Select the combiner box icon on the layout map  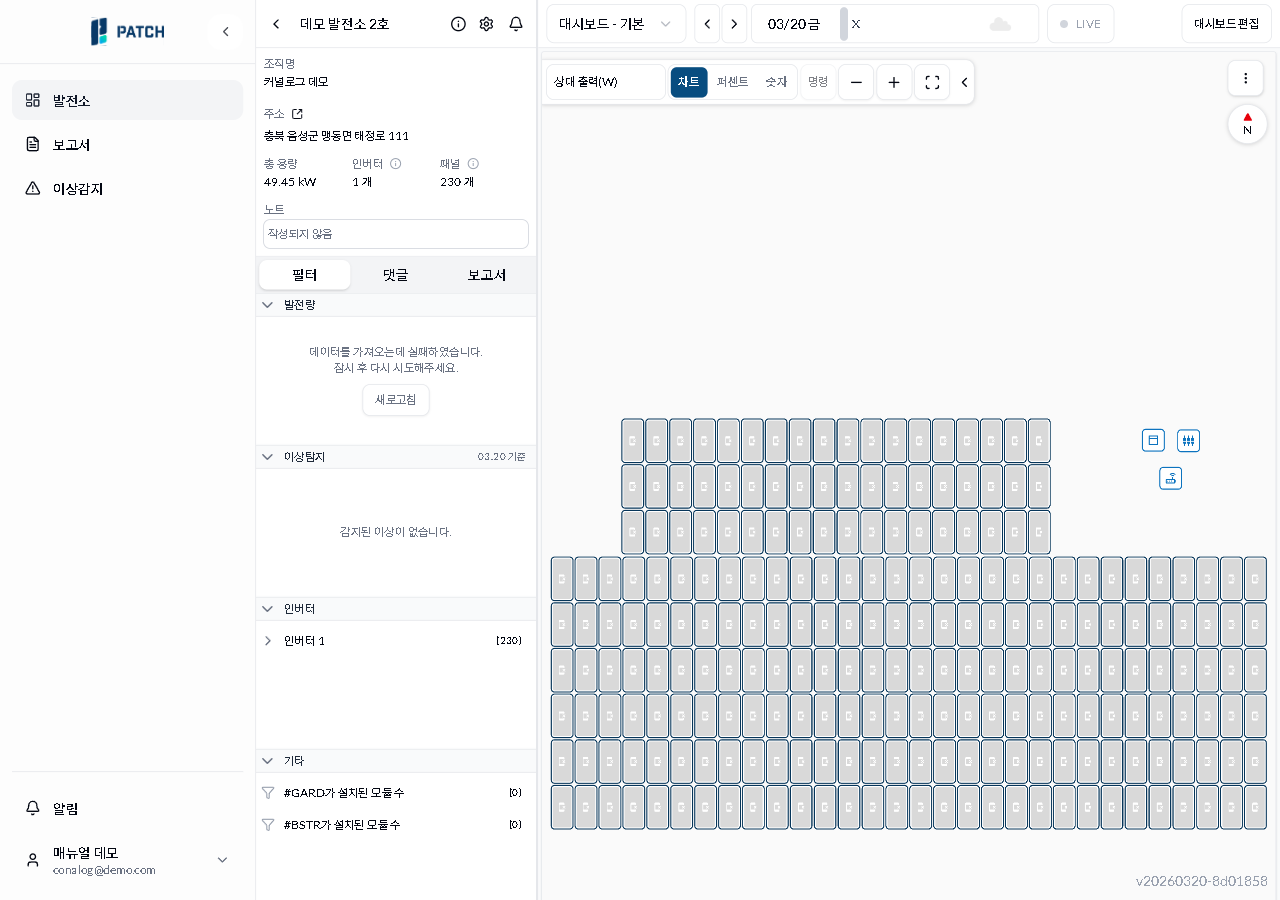pyautogui.click(x=1153, y=440)
